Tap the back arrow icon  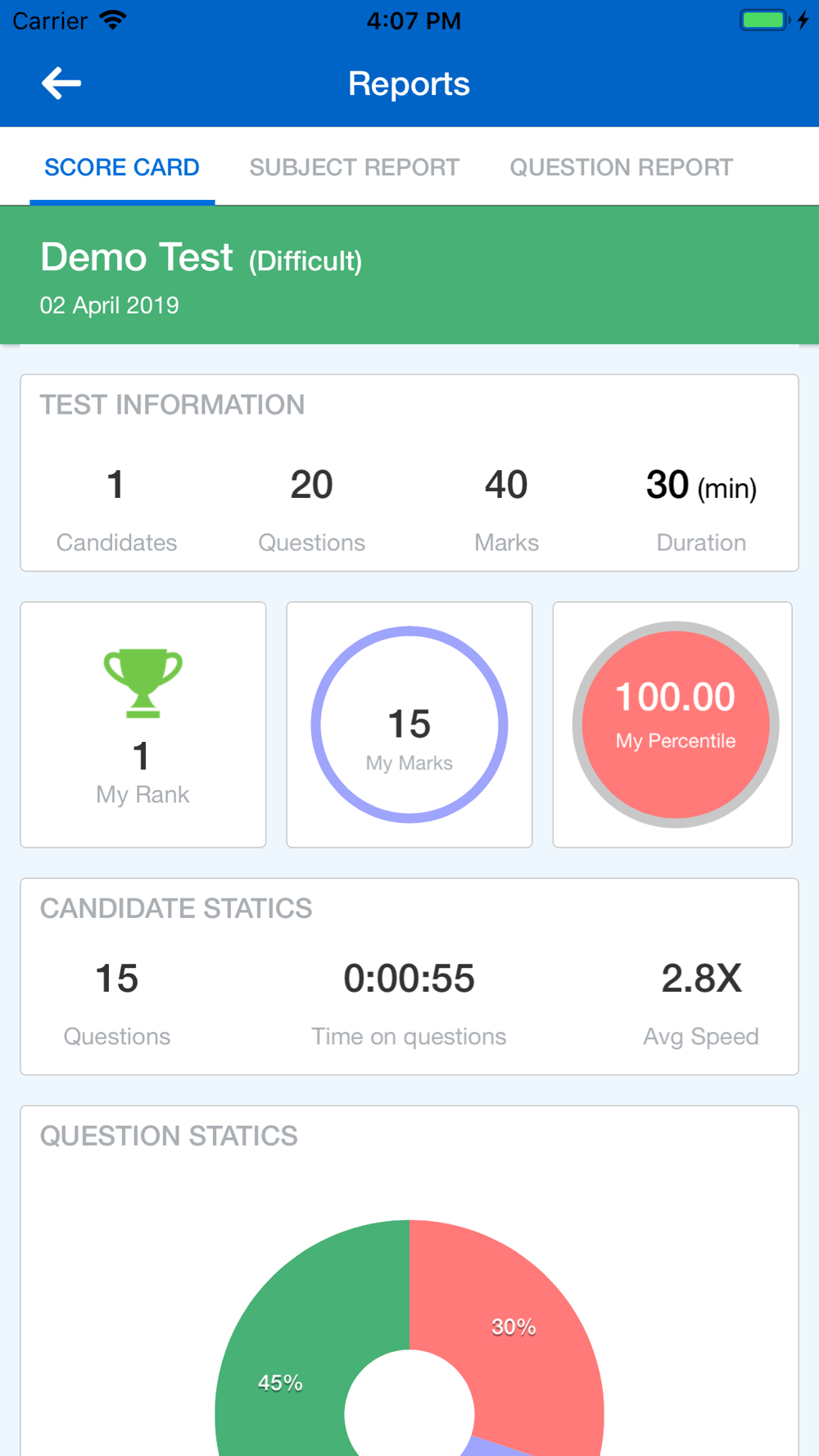click(61, 84)
